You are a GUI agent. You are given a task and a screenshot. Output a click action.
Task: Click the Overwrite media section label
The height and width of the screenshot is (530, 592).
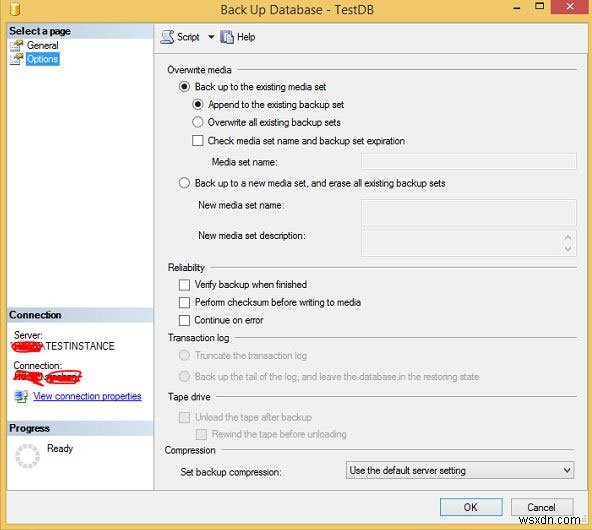(x=199, y=70)
